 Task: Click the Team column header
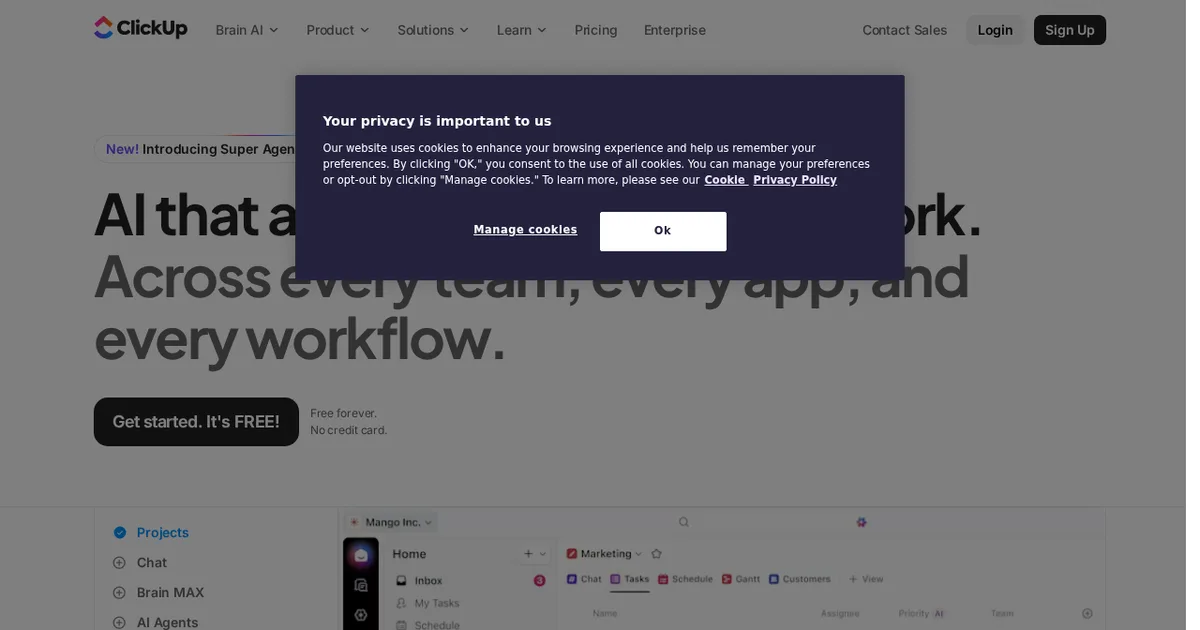(x=1002, y=613)
